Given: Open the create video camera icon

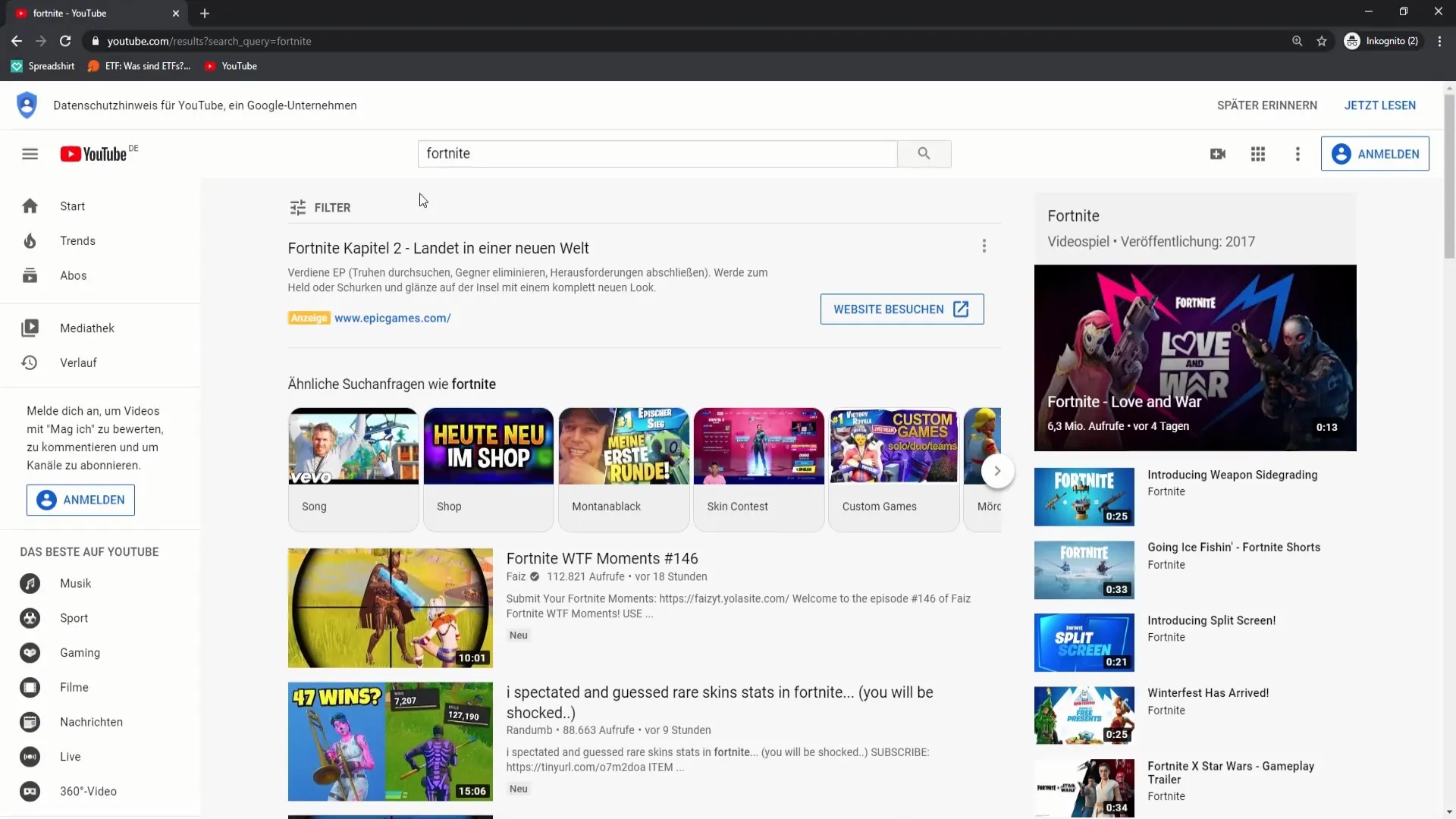Looking at the screenshot, I should 1218,154.
